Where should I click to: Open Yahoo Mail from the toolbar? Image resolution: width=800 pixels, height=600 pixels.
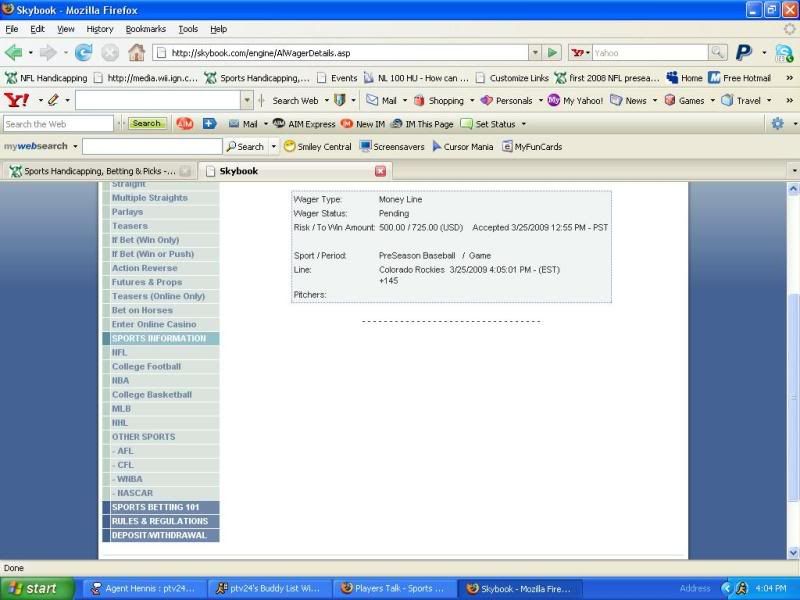pos(382,101)
